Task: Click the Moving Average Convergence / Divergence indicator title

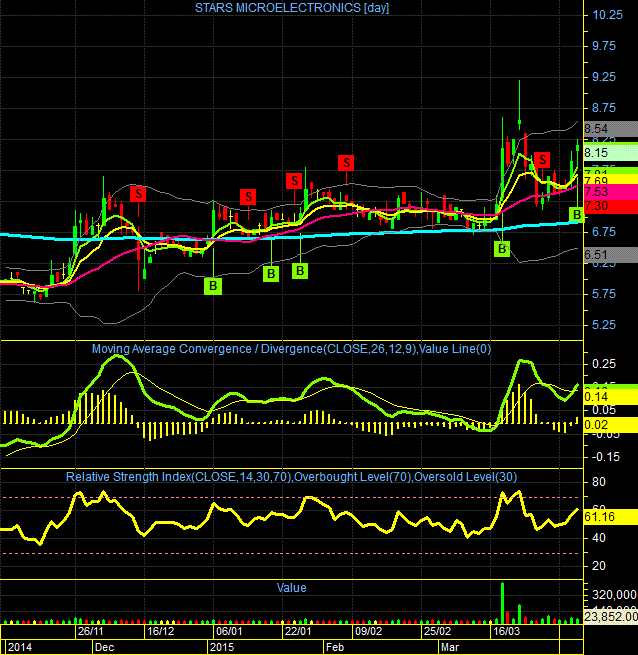Action: pos(291,349)
